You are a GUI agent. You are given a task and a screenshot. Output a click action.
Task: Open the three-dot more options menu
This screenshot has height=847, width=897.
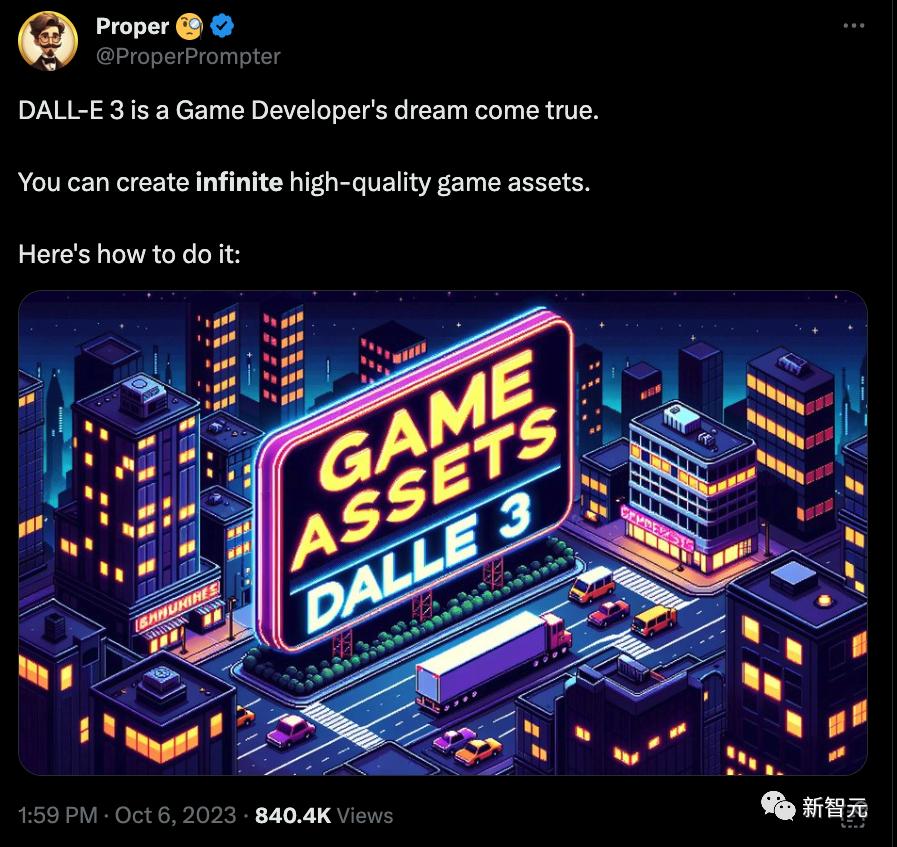tap(852, 26)
